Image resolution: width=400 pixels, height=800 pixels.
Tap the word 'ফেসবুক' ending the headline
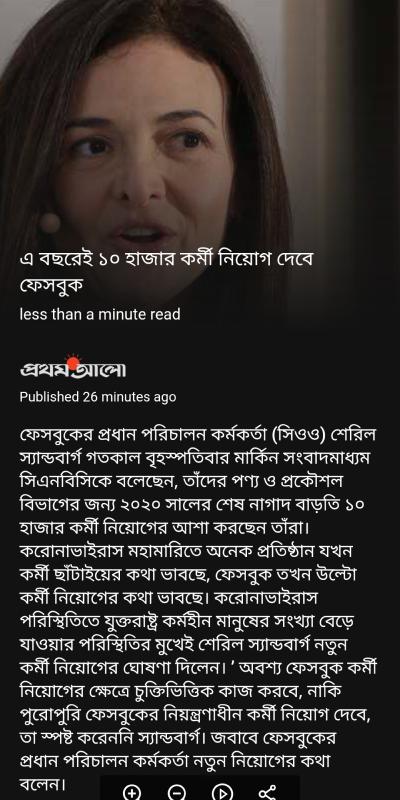pos(51,286)
